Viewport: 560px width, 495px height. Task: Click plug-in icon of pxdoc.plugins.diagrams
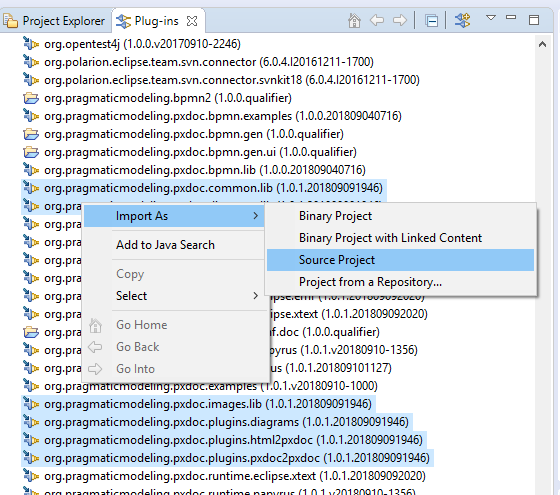(x=31, y=421)
